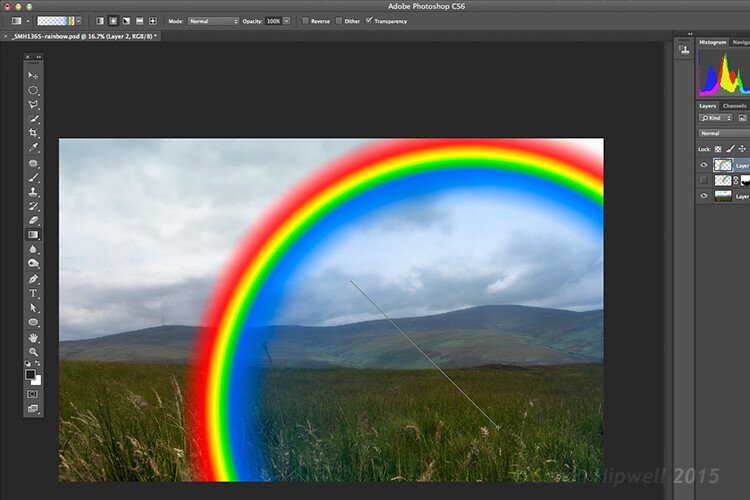The height and width of the screenshot is (500, 750).
Task: Change the screen mode
Action: pyautogui.click(x=33, y=408)
